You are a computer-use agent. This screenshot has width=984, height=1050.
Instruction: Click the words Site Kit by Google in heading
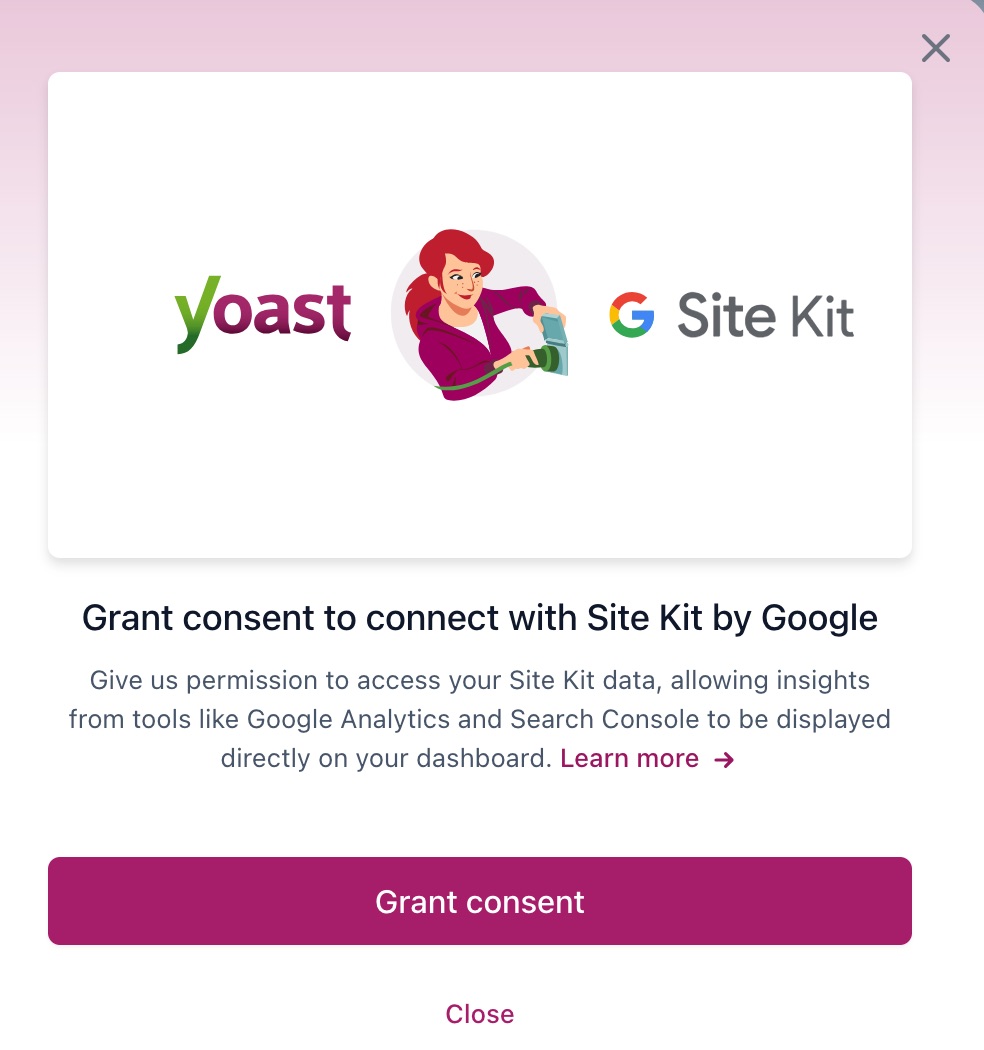click(732, 617)
